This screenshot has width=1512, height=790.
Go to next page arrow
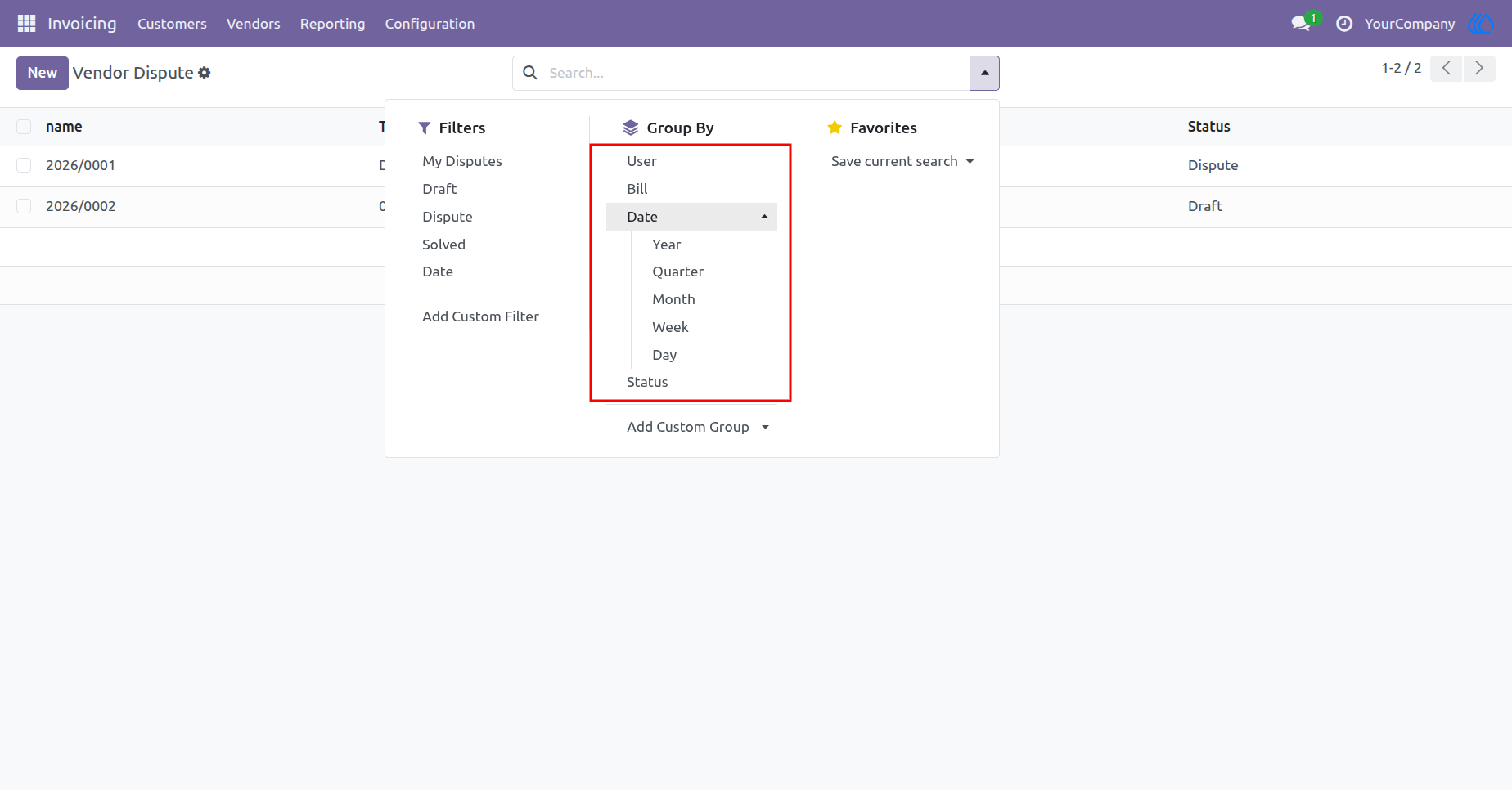pos(1479,69)
